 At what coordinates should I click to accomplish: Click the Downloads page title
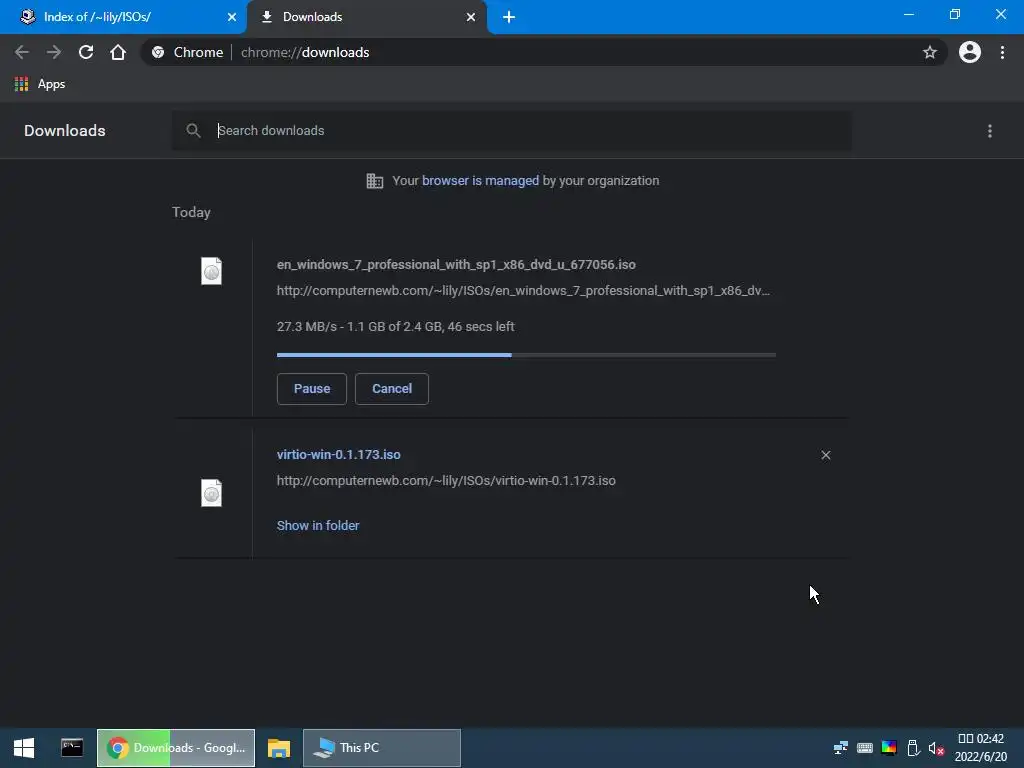point(65,131)
